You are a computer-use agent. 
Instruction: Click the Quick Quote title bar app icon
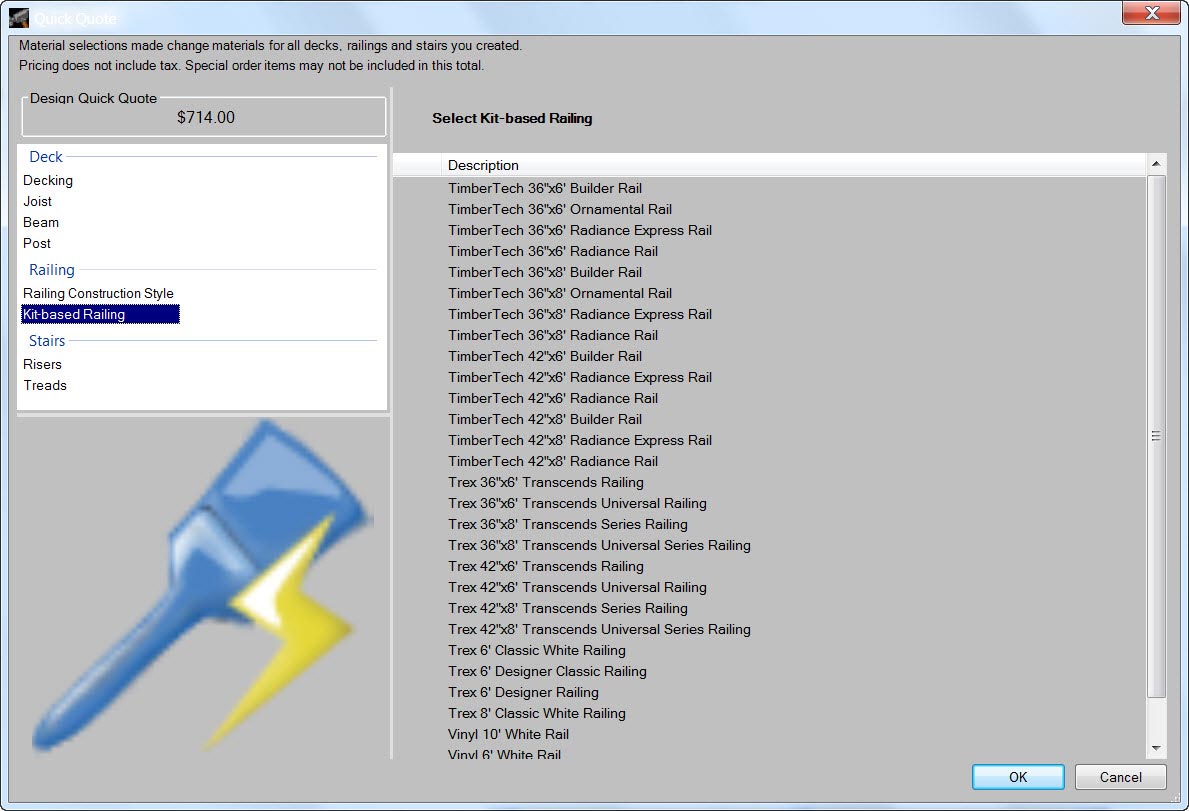pyautogui.click(x=19, y=17)
